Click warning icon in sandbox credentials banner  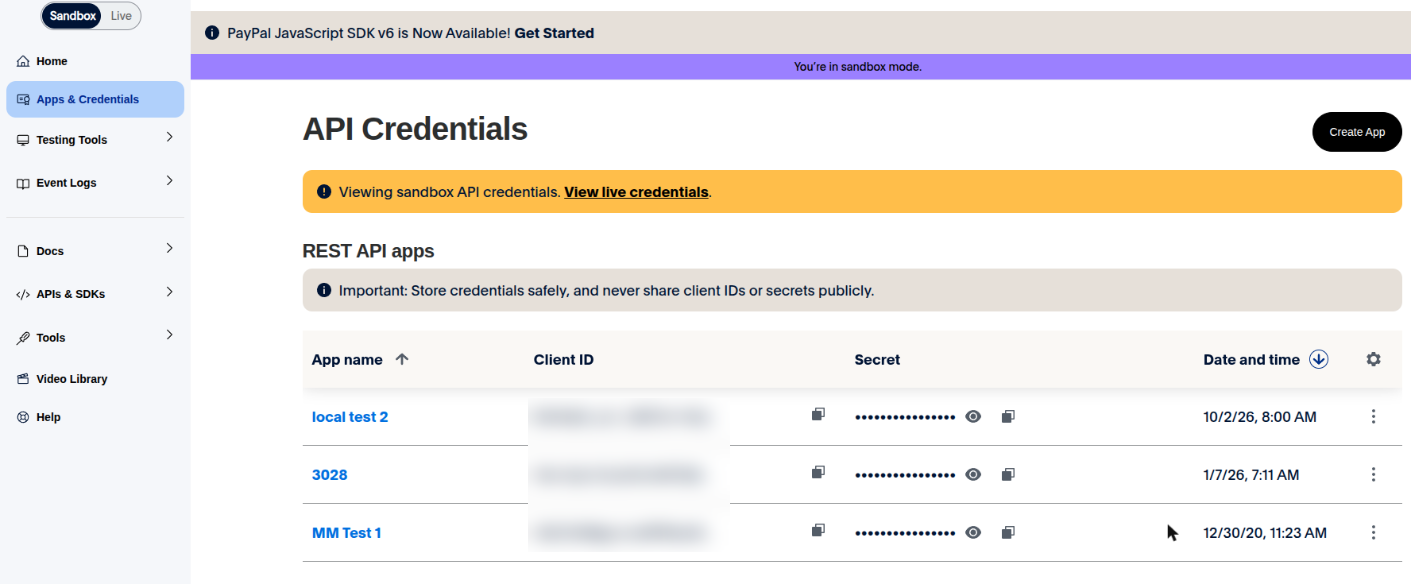click(x=323, y=192)
